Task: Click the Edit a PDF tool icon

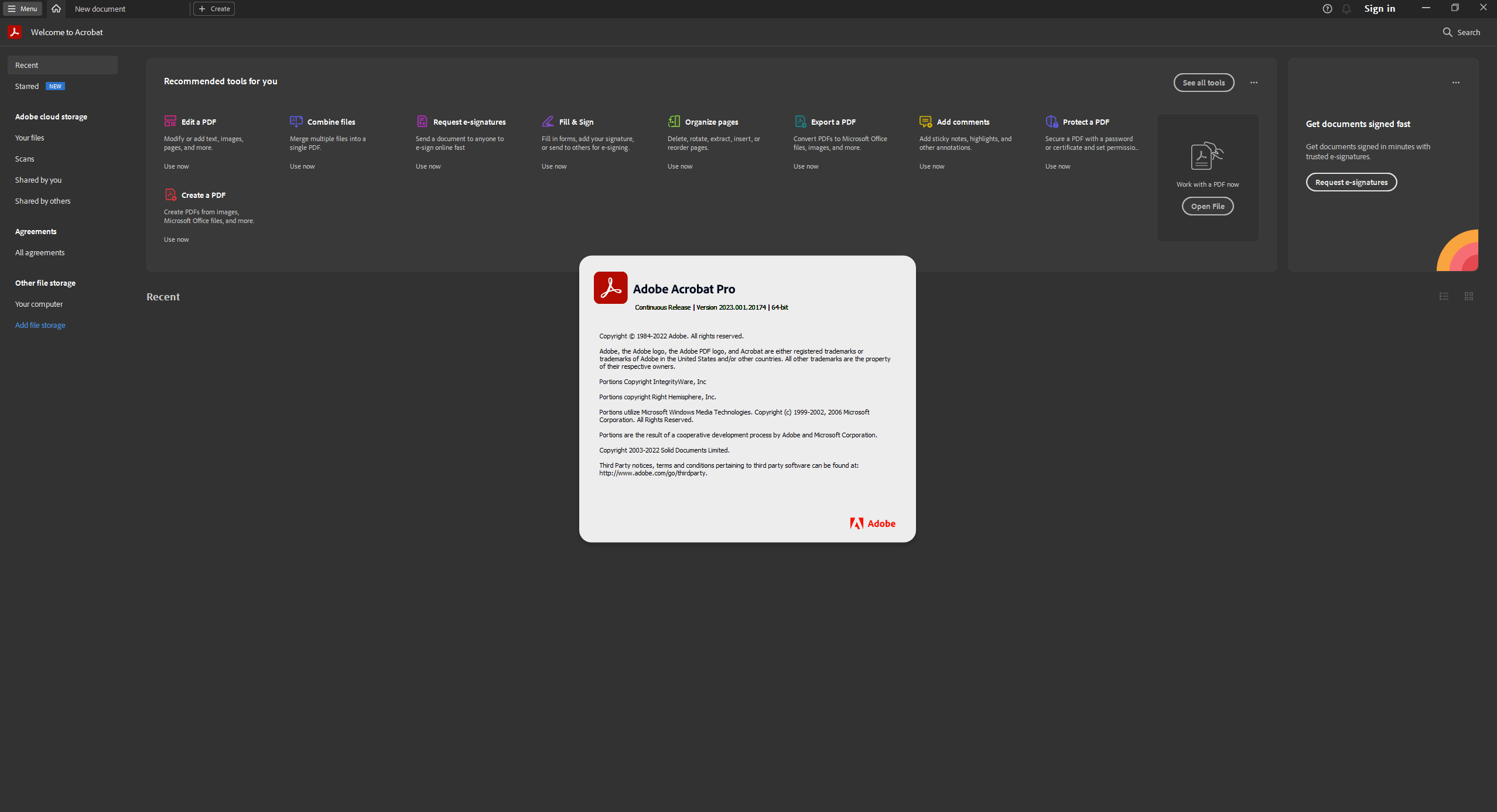Action: coord(170,121)
